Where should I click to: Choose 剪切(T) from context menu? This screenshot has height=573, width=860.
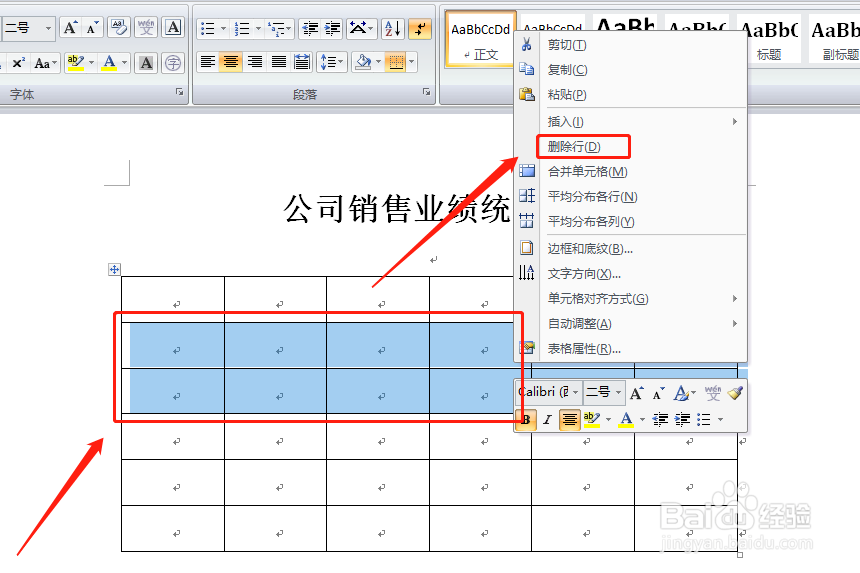tap(631, 45)
